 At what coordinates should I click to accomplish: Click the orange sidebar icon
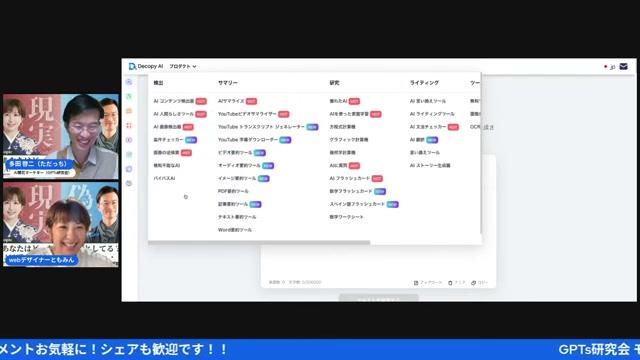(x=129, y=111)
